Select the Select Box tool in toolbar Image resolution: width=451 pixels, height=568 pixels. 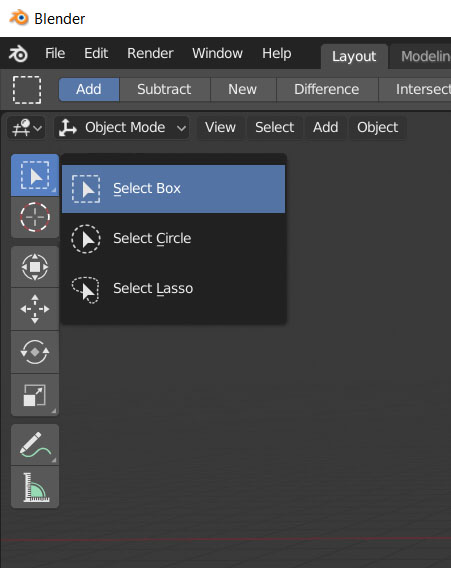tap(35, 175)
